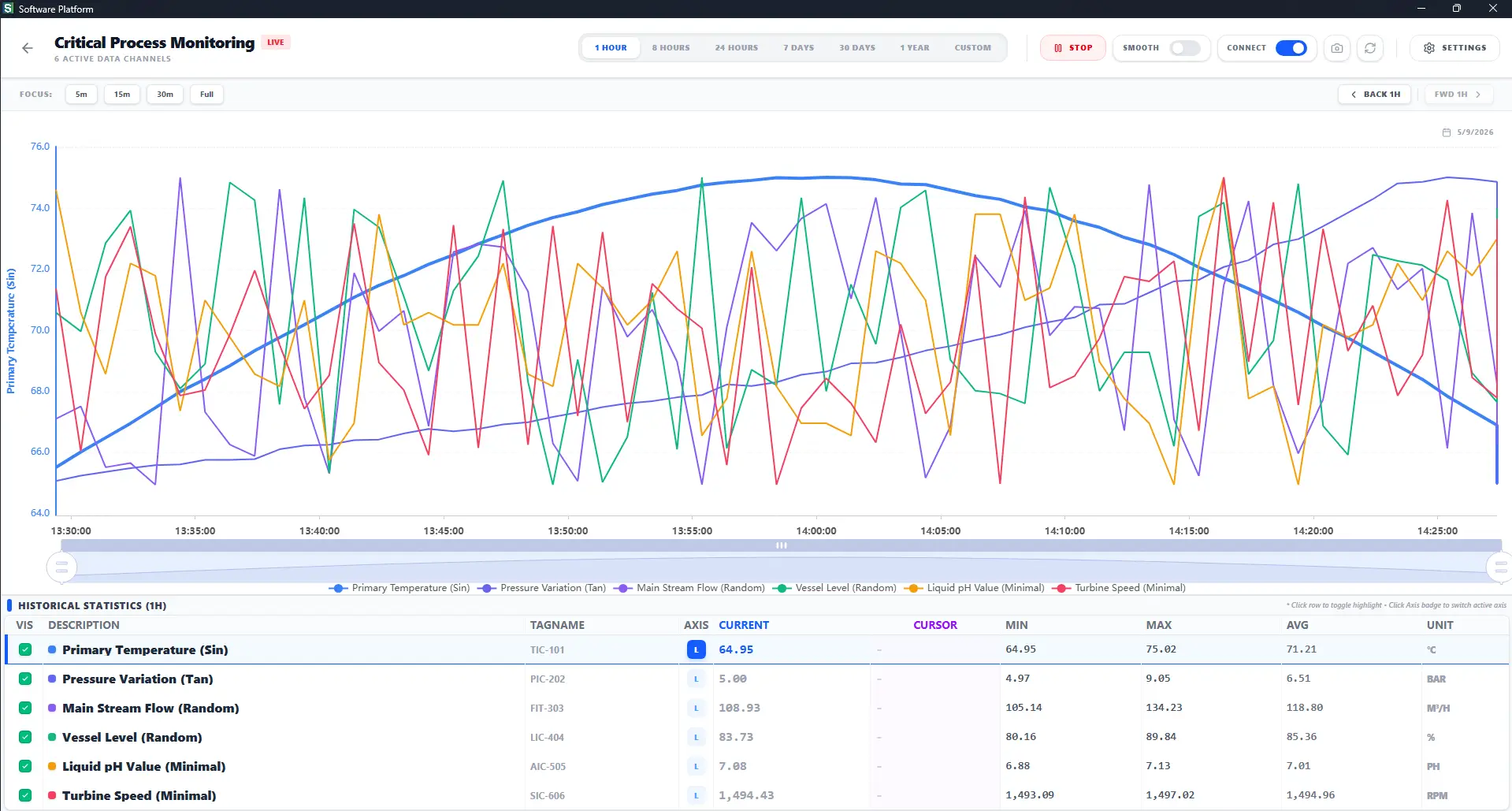Stop live monitoring with STOP button
This screenshot has width=1512, height=811.
click(x=1072, y=48)
